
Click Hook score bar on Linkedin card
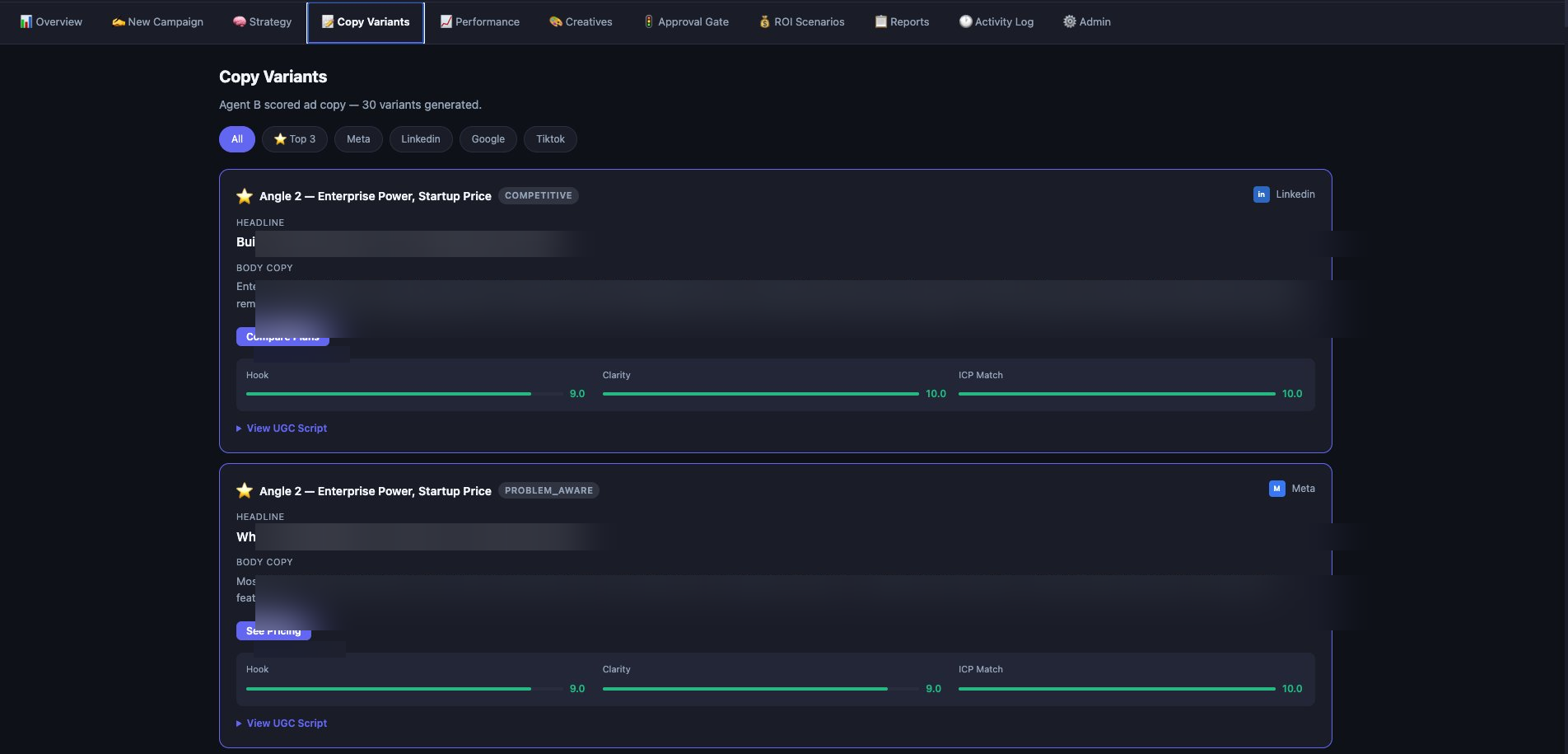click(x=404, y=394)
